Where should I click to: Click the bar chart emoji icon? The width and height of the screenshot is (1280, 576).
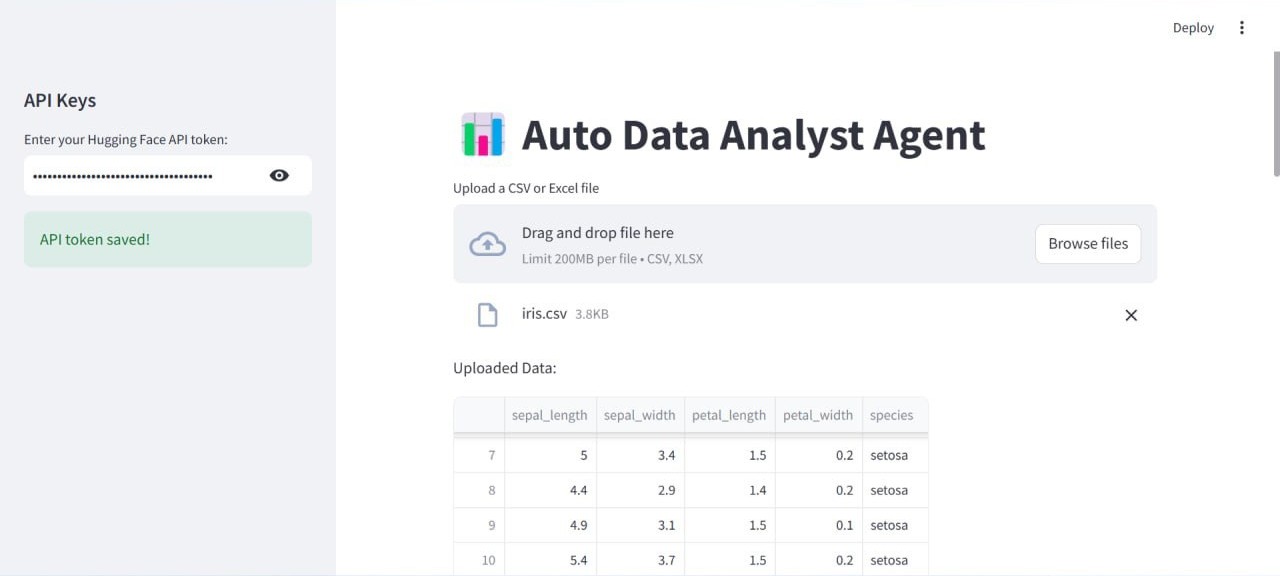pyautogui.click(x=482, y=135)
